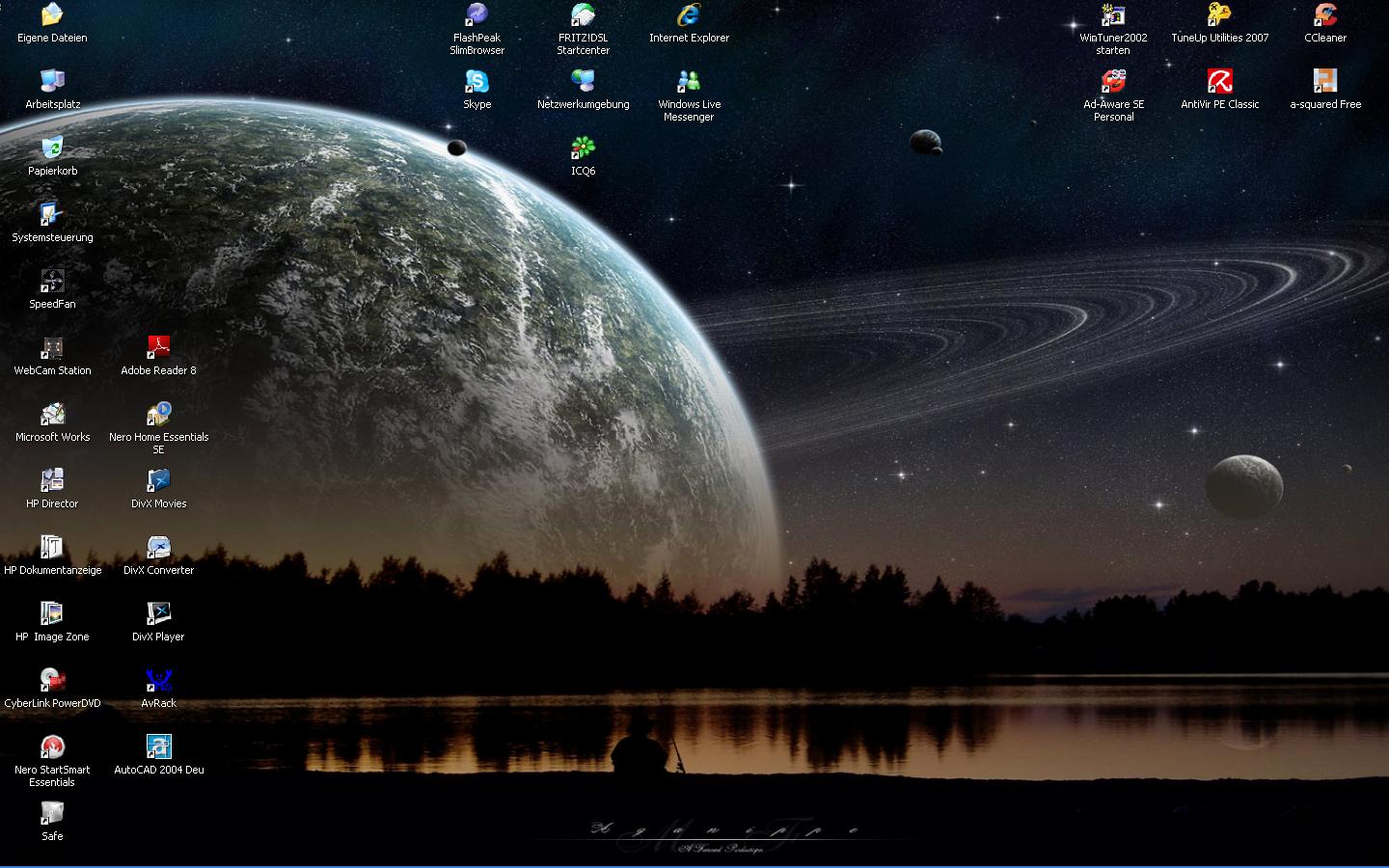Select the AvRack desktop icon

(x=158, y=680)
